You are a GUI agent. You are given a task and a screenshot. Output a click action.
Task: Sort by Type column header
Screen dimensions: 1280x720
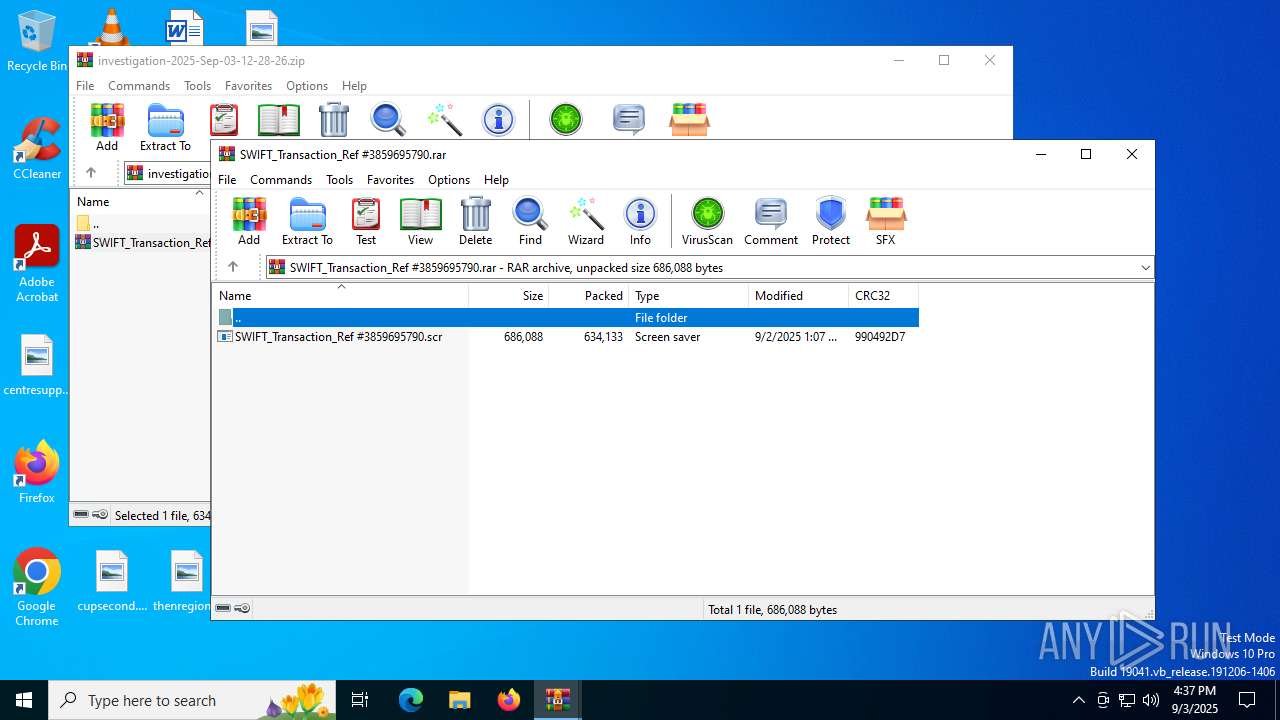click(689, 295)
